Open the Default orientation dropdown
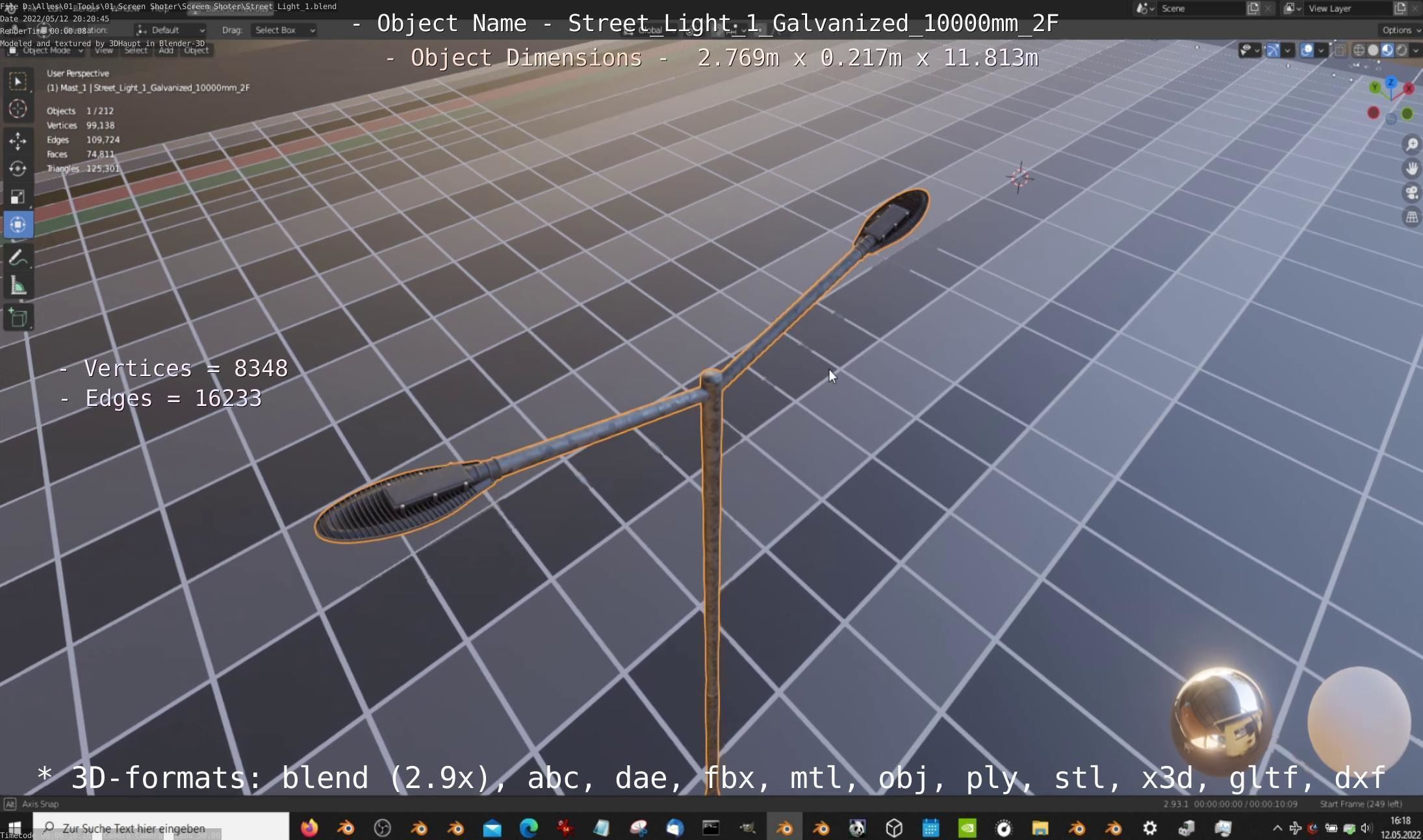 tap(170, 30)
